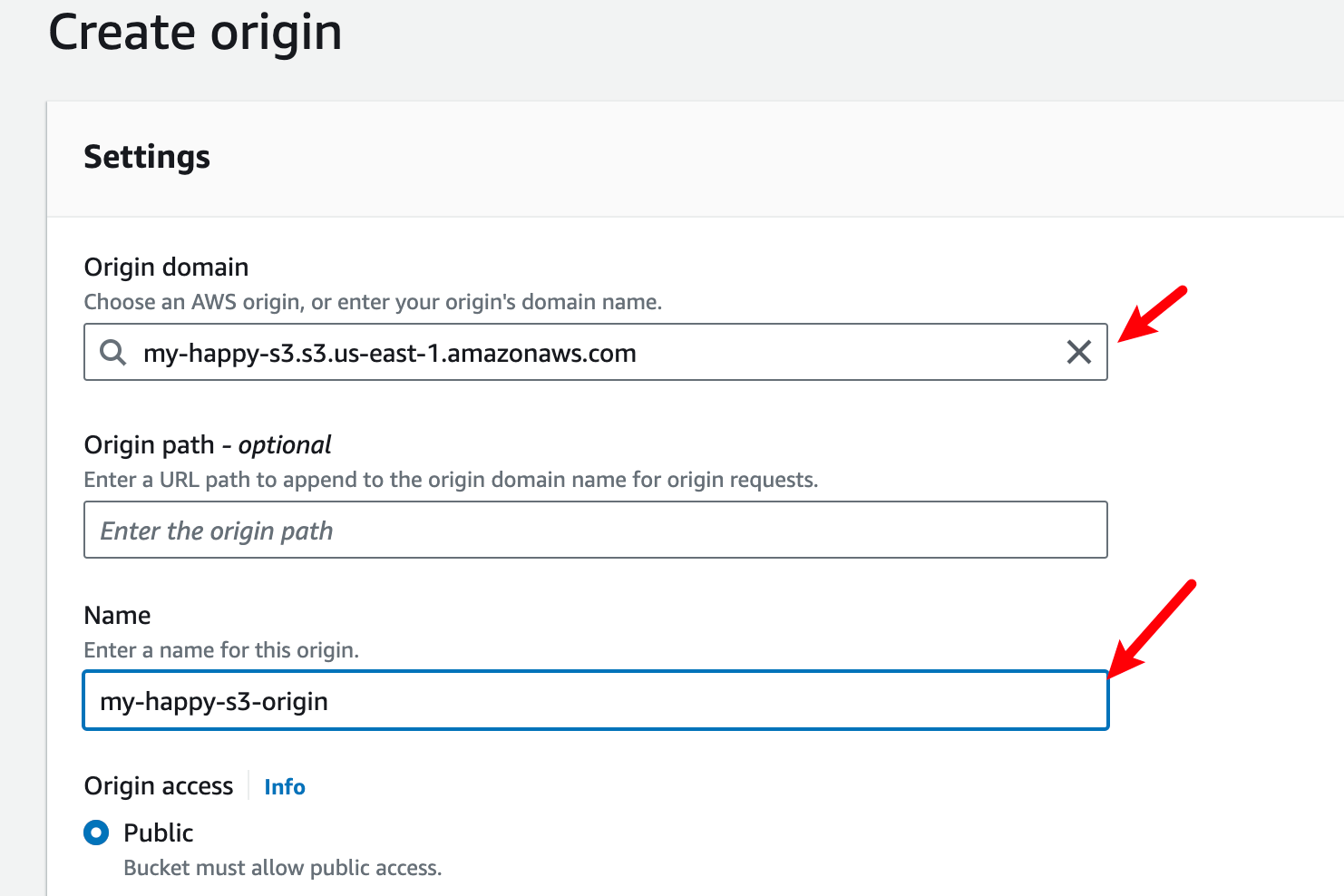Click the Origin access label

pos(159,785)
